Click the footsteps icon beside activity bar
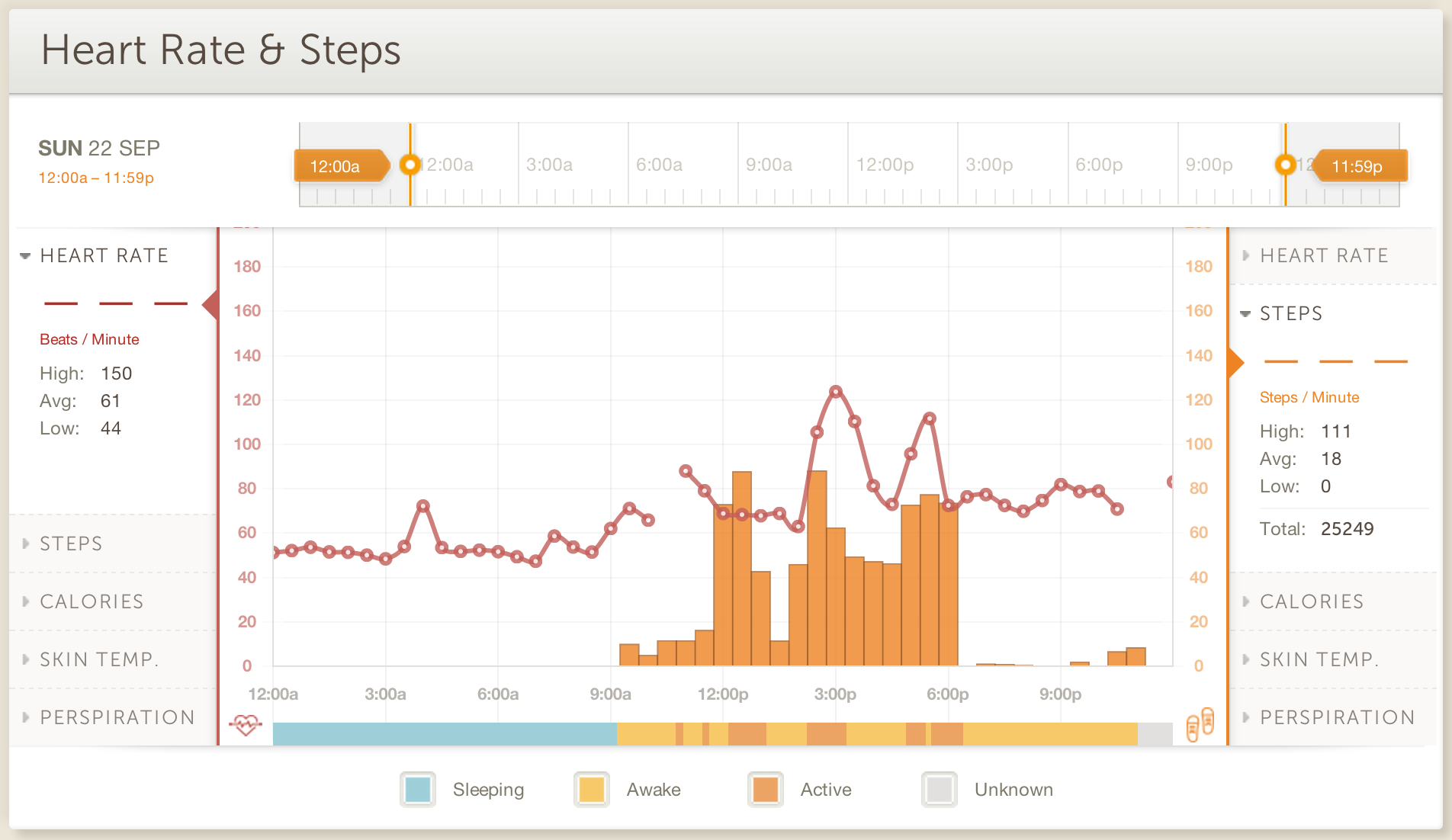 point(1200,724)
